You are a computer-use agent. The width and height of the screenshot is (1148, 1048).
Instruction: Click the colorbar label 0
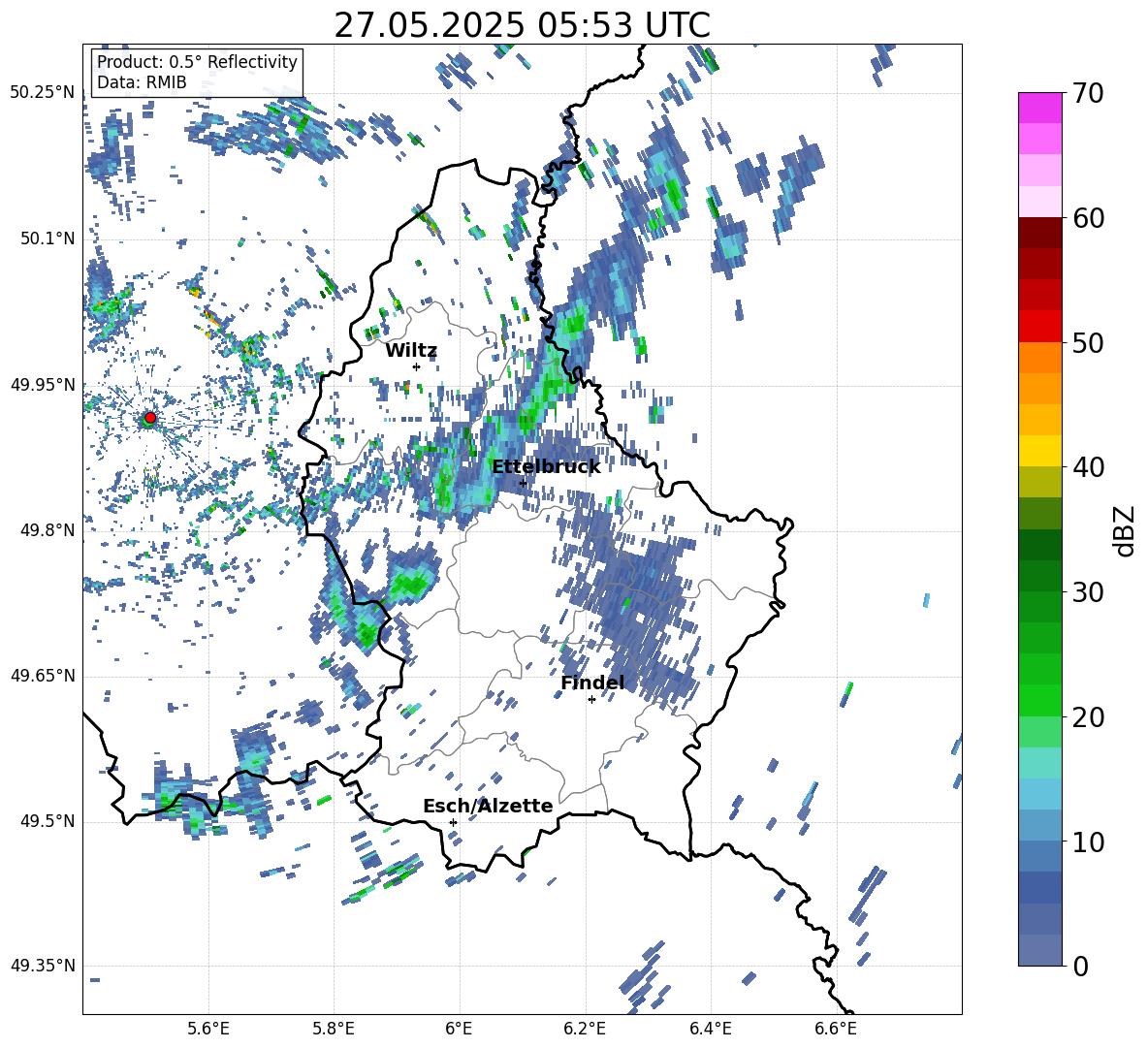click(1081, 966)
